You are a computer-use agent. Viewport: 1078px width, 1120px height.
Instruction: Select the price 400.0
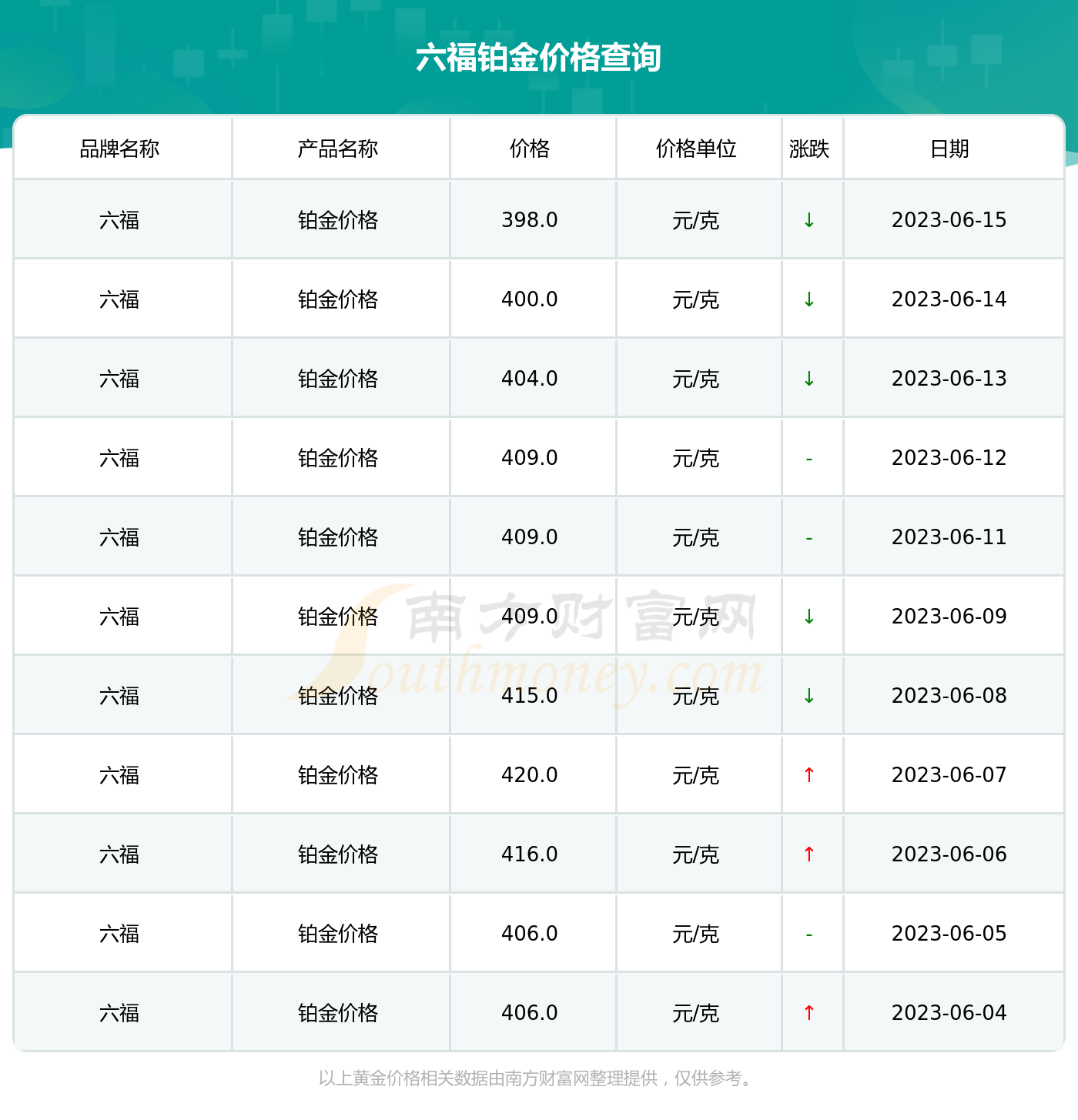[x=530, y=299]
